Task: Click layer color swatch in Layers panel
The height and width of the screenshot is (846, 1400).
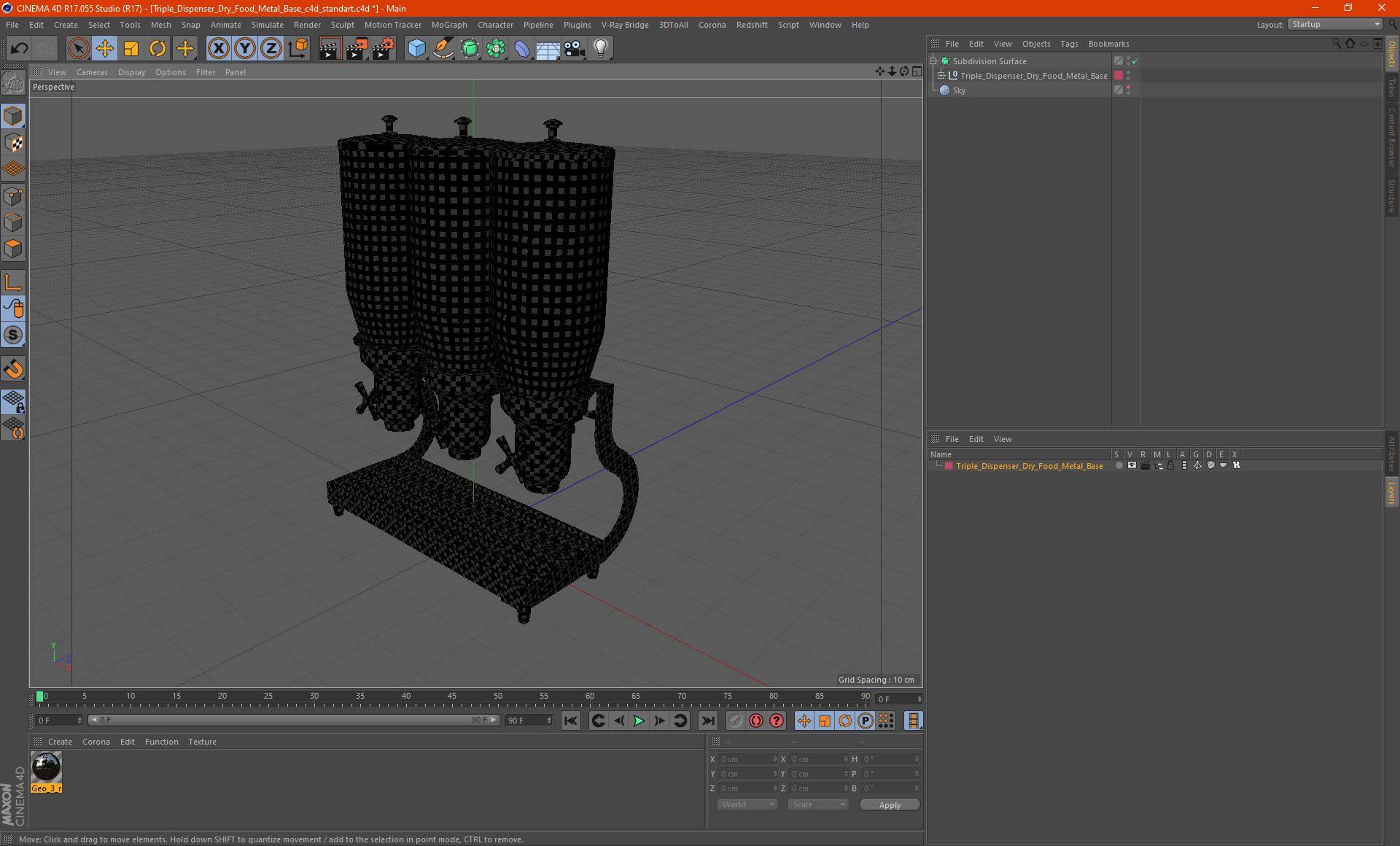Action: point(949,466)
